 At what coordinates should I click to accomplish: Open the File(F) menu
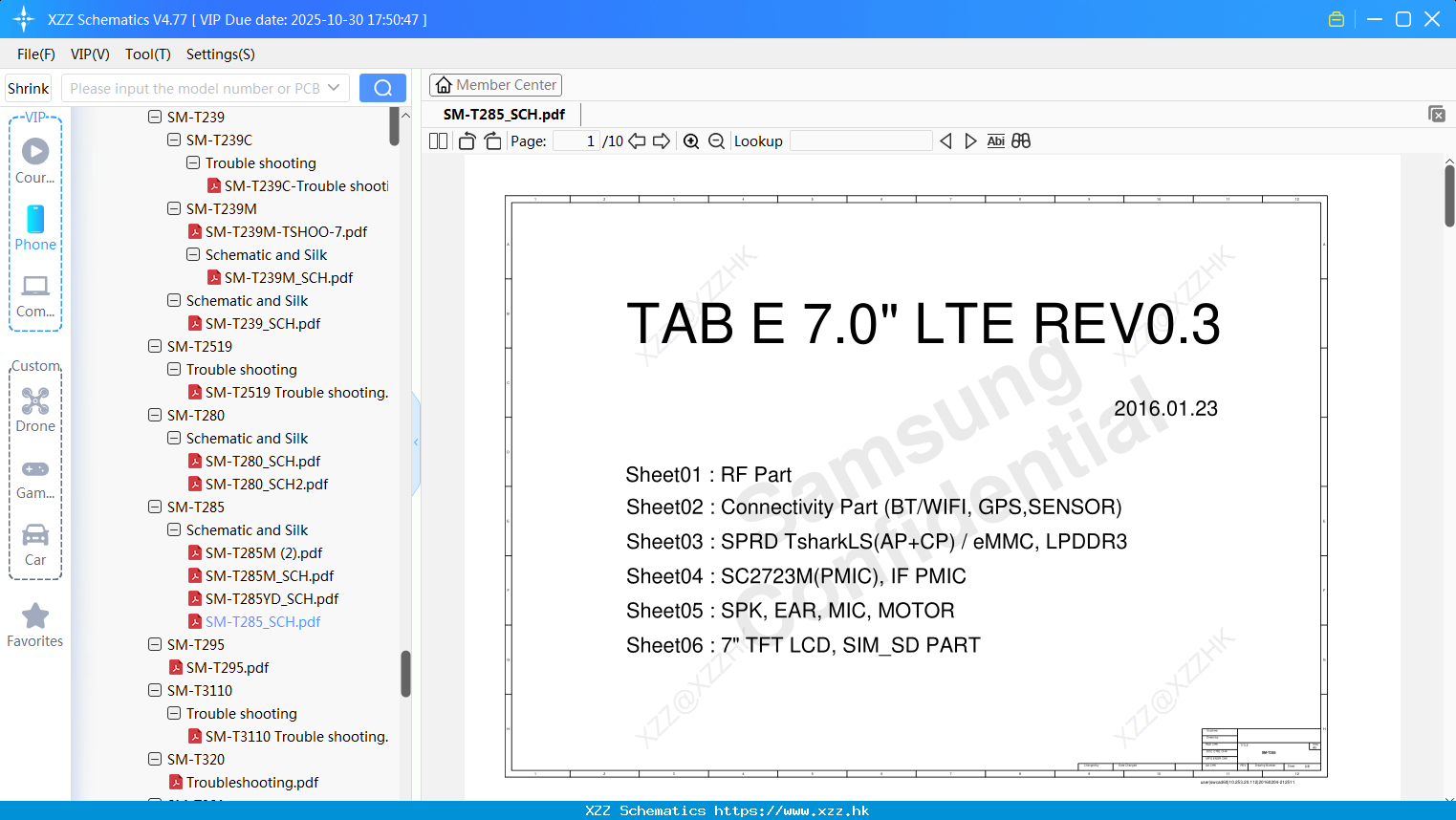point(36,54)
